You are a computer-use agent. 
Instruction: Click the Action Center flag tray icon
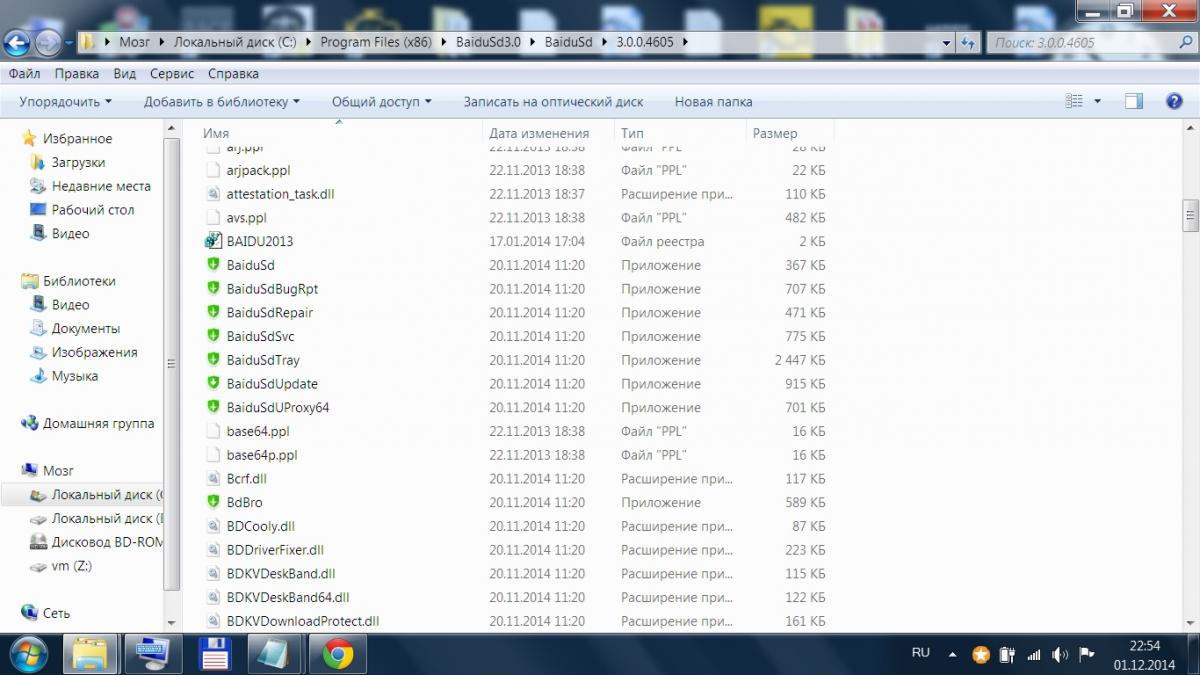[1086, 655]
